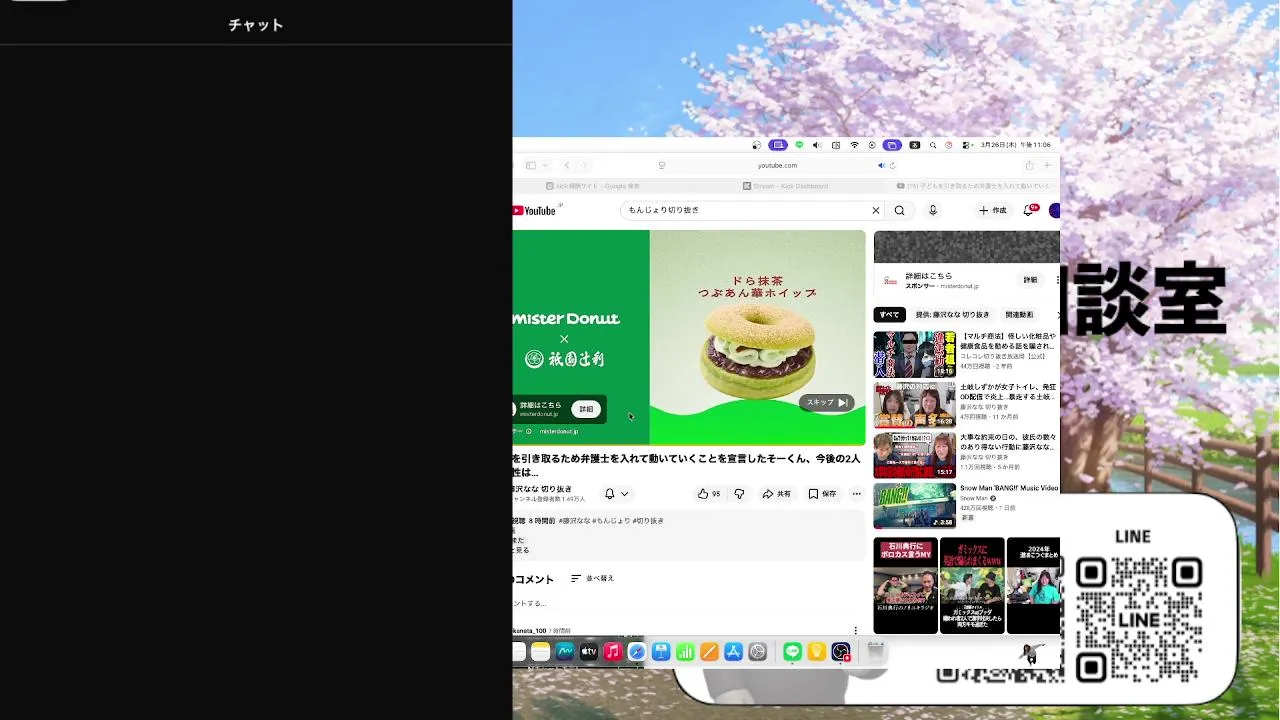The image size is (1280, 720).
Task: Reload the page in Safari
Action: (x=892, y=165)
